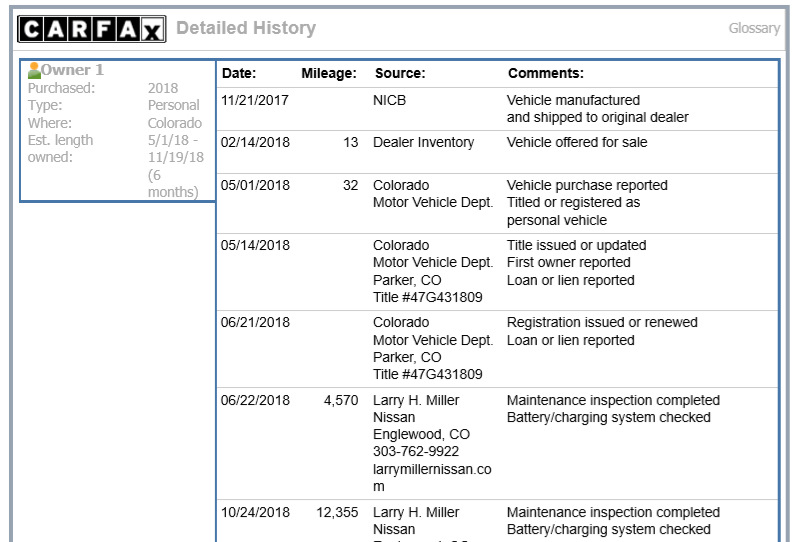Open the Glossary link
Image resolution: width=800 pixels, height=542 pixels.
(x=754, y=28)
